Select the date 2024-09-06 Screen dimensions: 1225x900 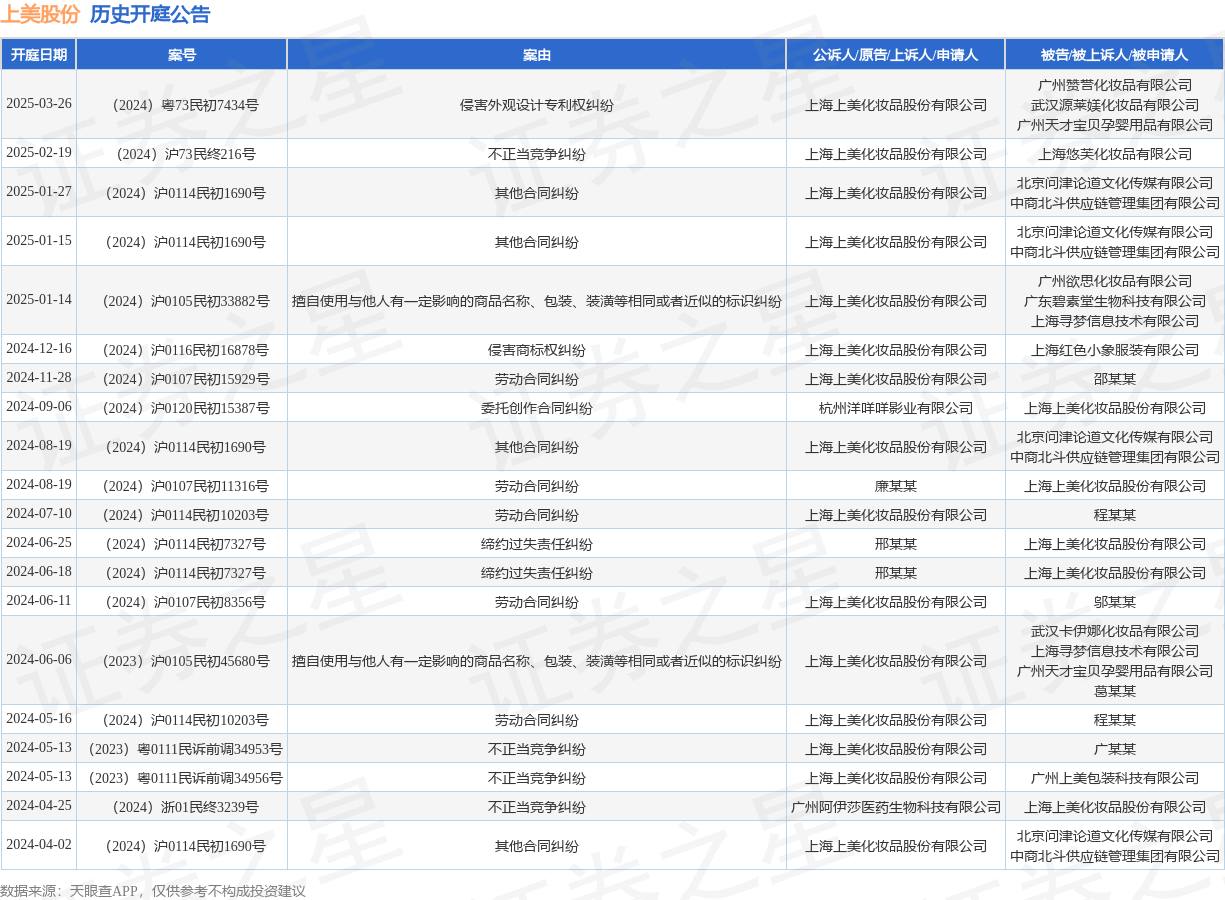point(39,407)
